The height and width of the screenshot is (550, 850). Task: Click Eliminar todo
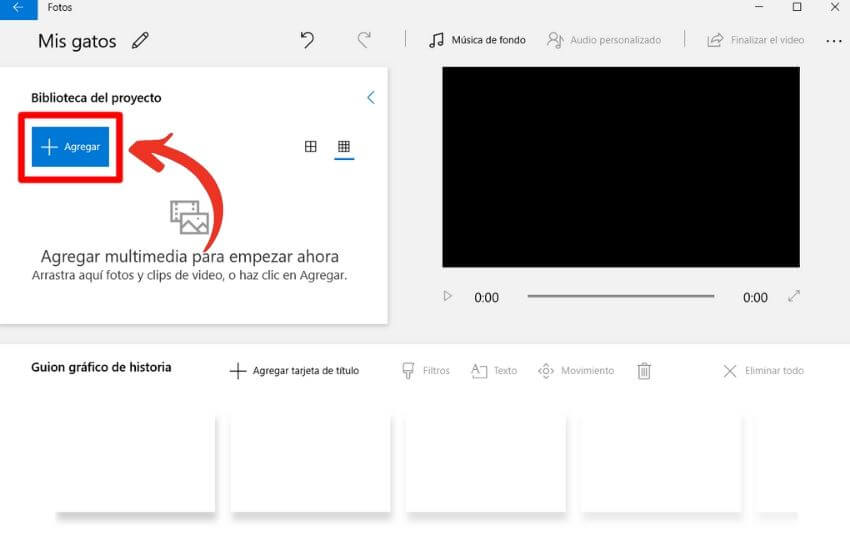click(763, 371)
